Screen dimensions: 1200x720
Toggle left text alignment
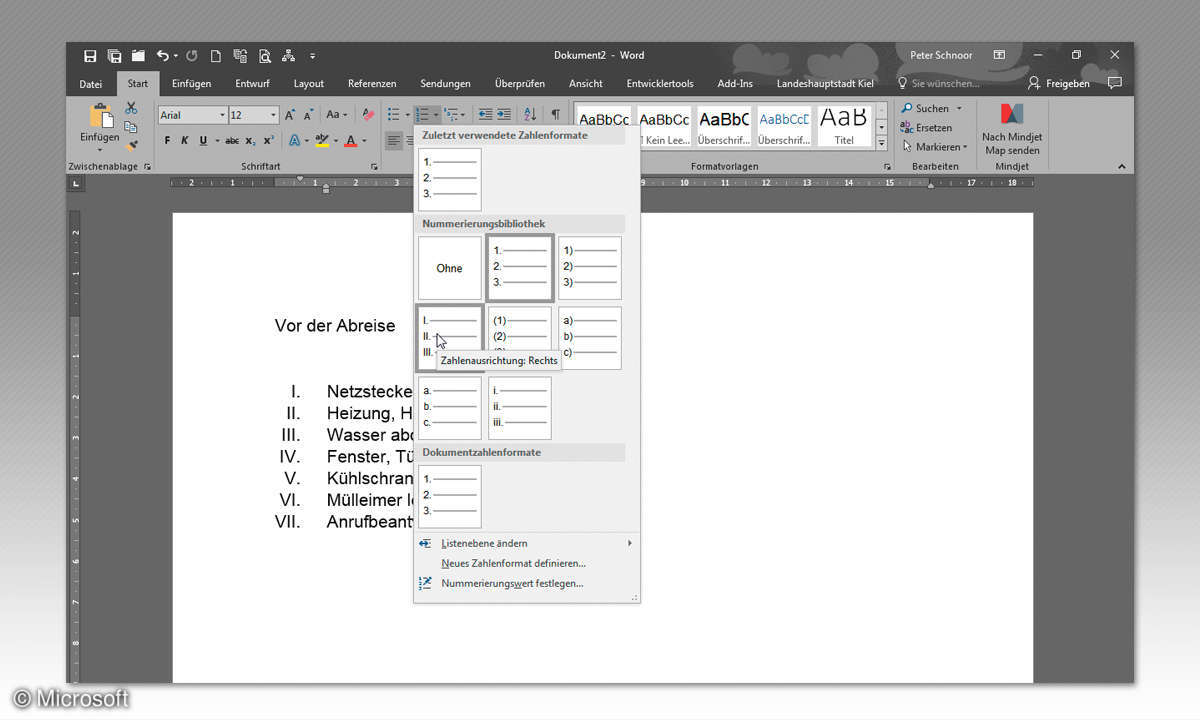click(394, 141)
